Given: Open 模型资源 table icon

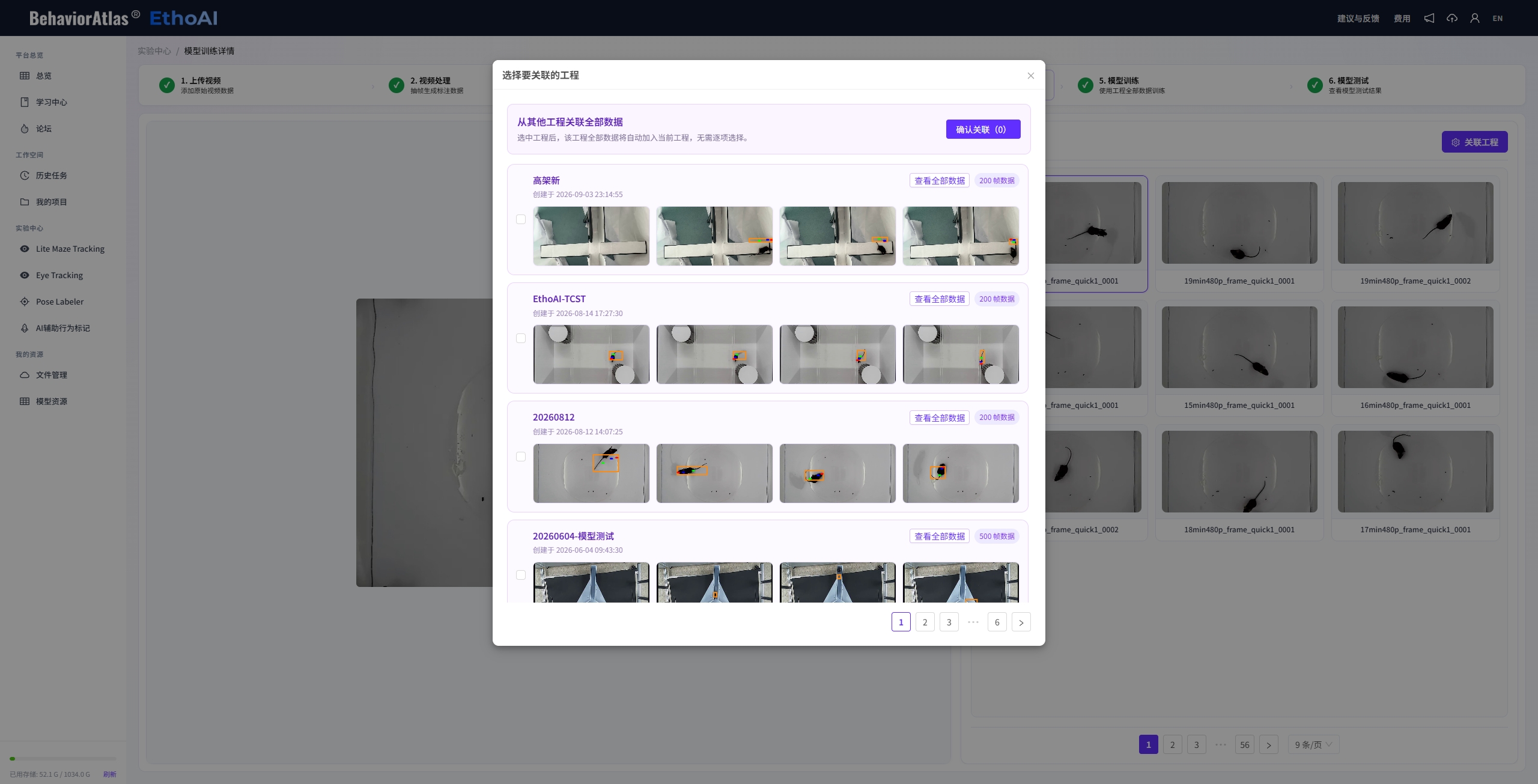Looking at the screenshot, I should click(x=25, y=401).
